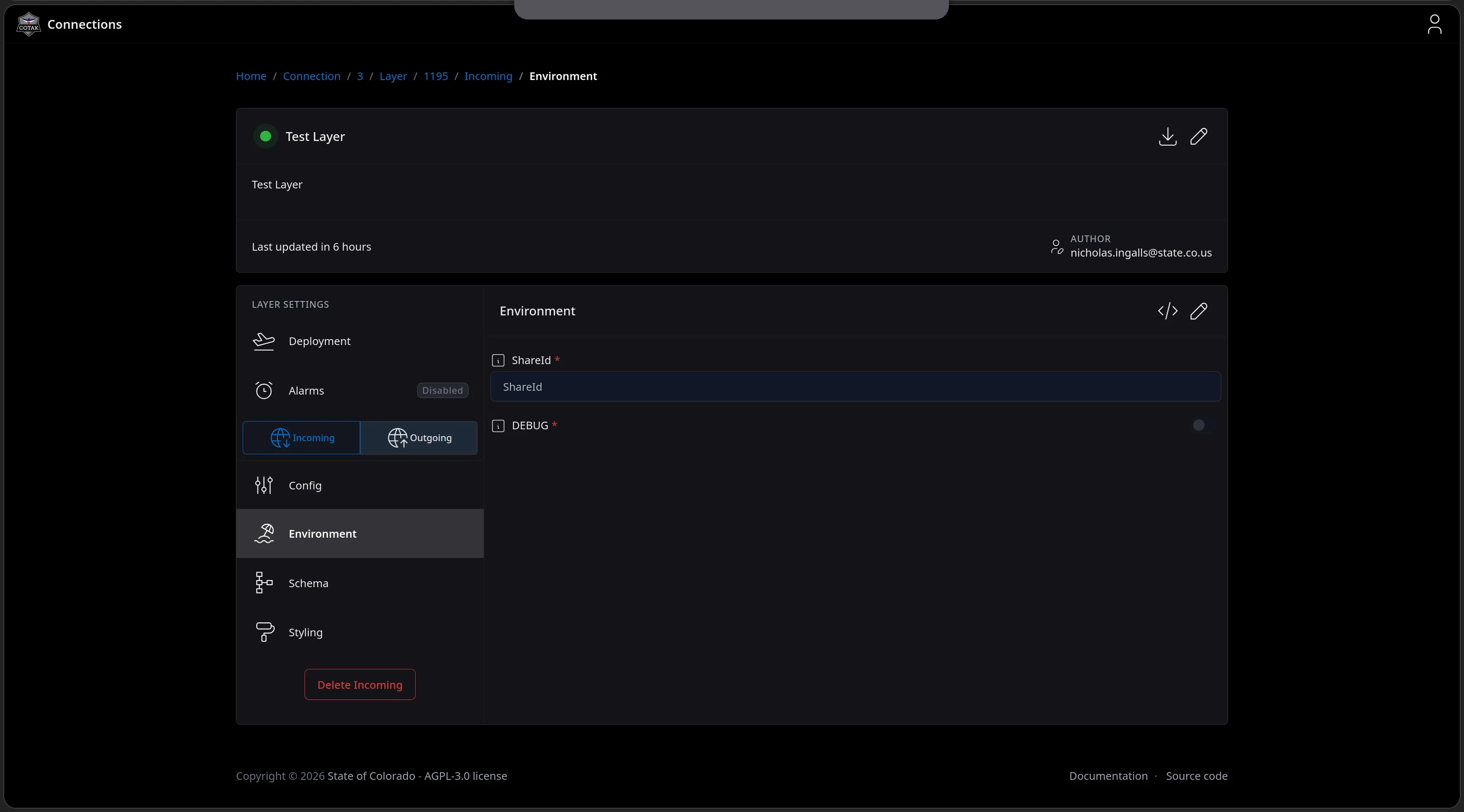
Task: Click the COTAK logo icon
Action: [28, 25]
